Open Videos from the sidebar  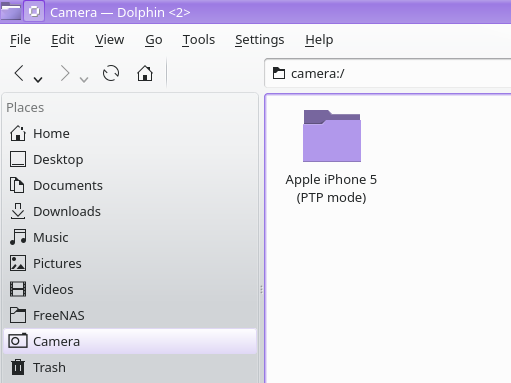click(130, 289)
